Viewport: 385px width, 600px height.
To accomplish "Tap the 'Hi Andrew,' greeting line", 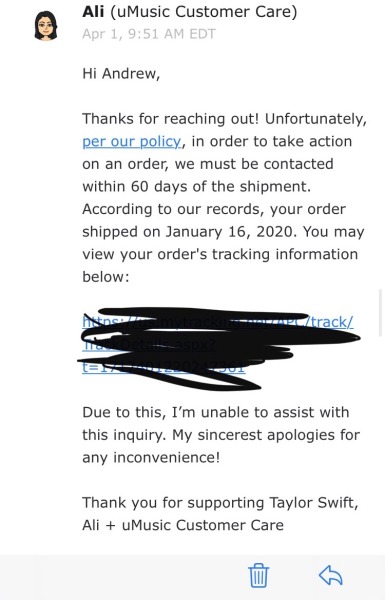I will pos(121,73).
